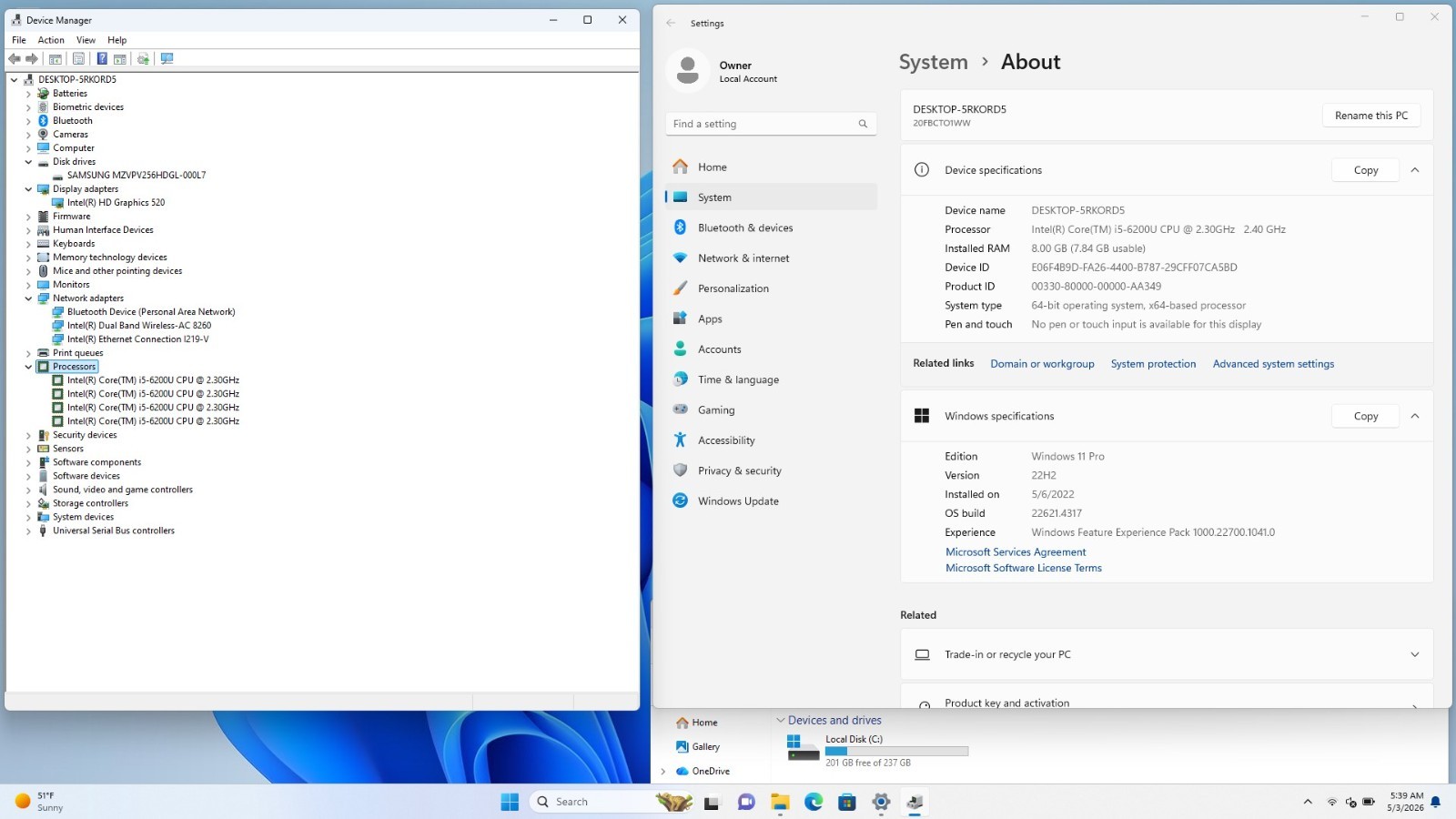Collapse the Windows specifications section
This screenshot has height=819, width=1456.
pos(1415,416)
